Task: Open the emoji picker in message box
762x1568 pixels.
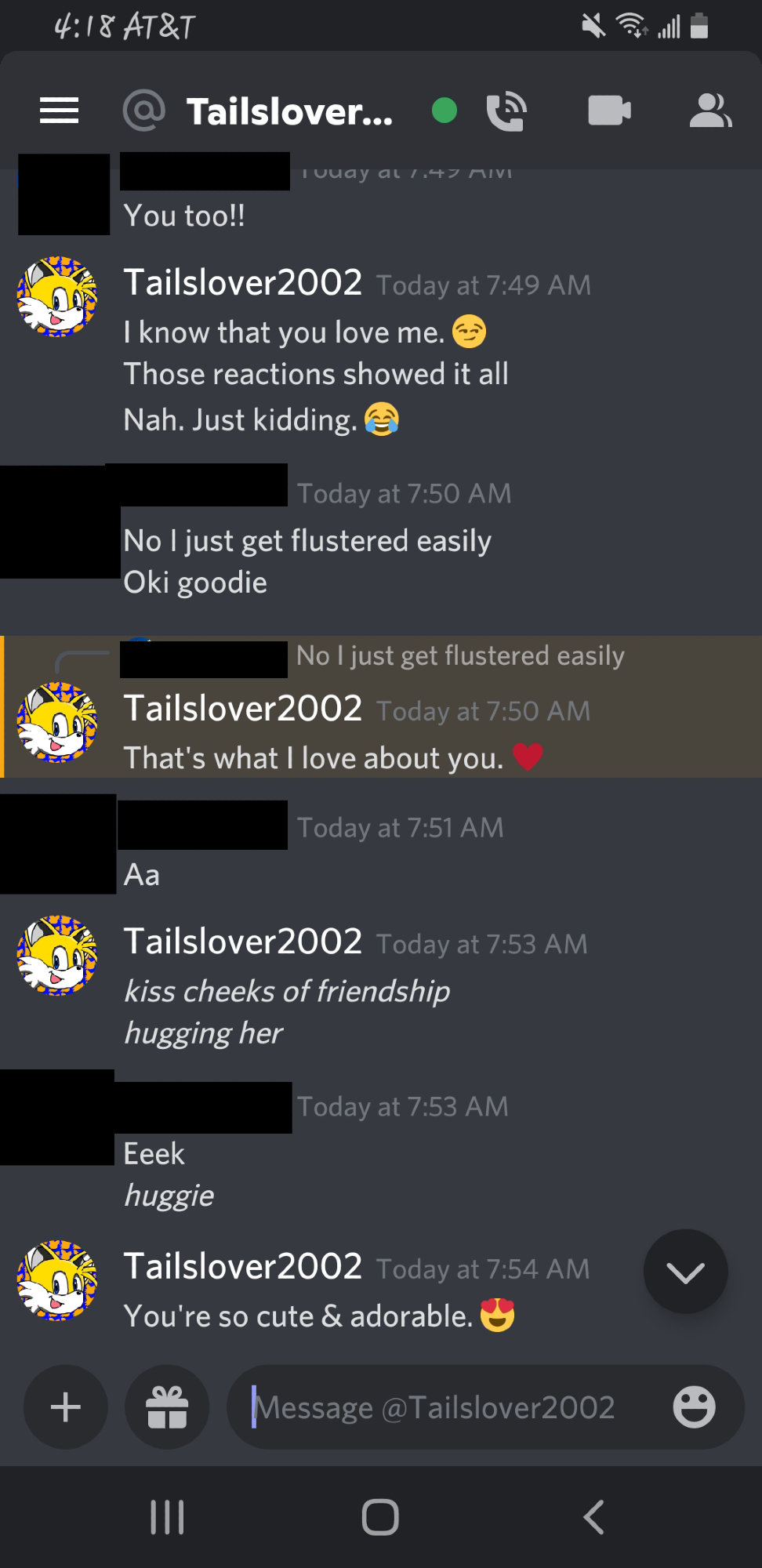Action: 694,1407
